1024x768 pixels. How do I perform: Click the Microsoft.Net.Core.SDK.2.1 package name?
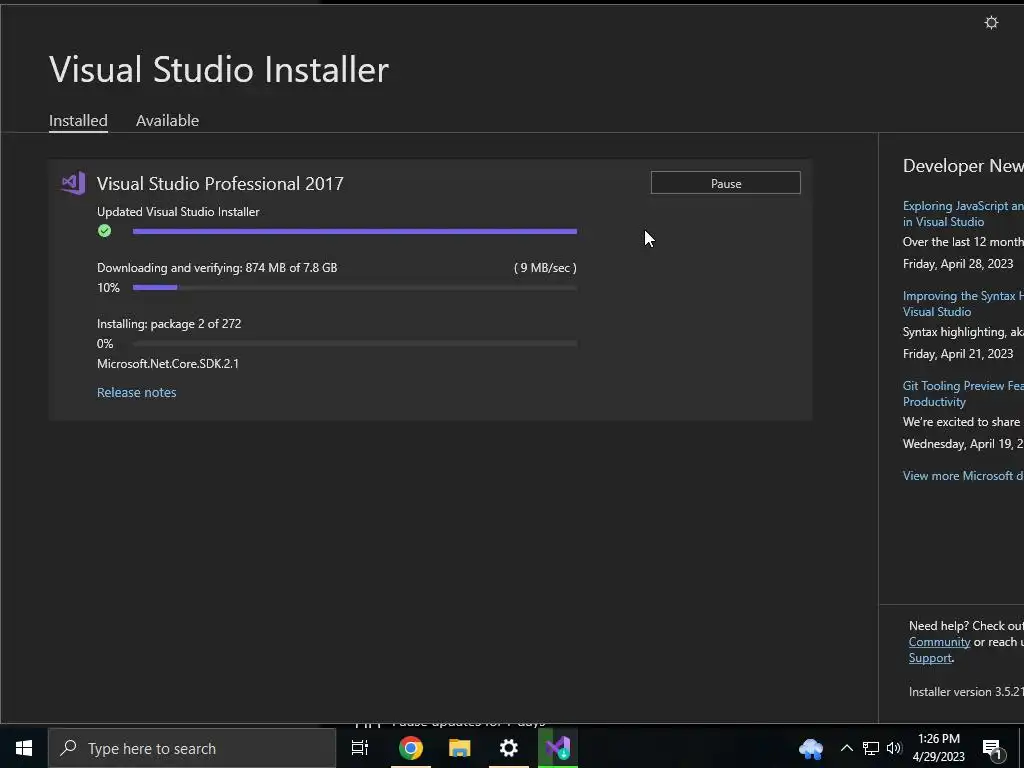click(x=168, y=364)
